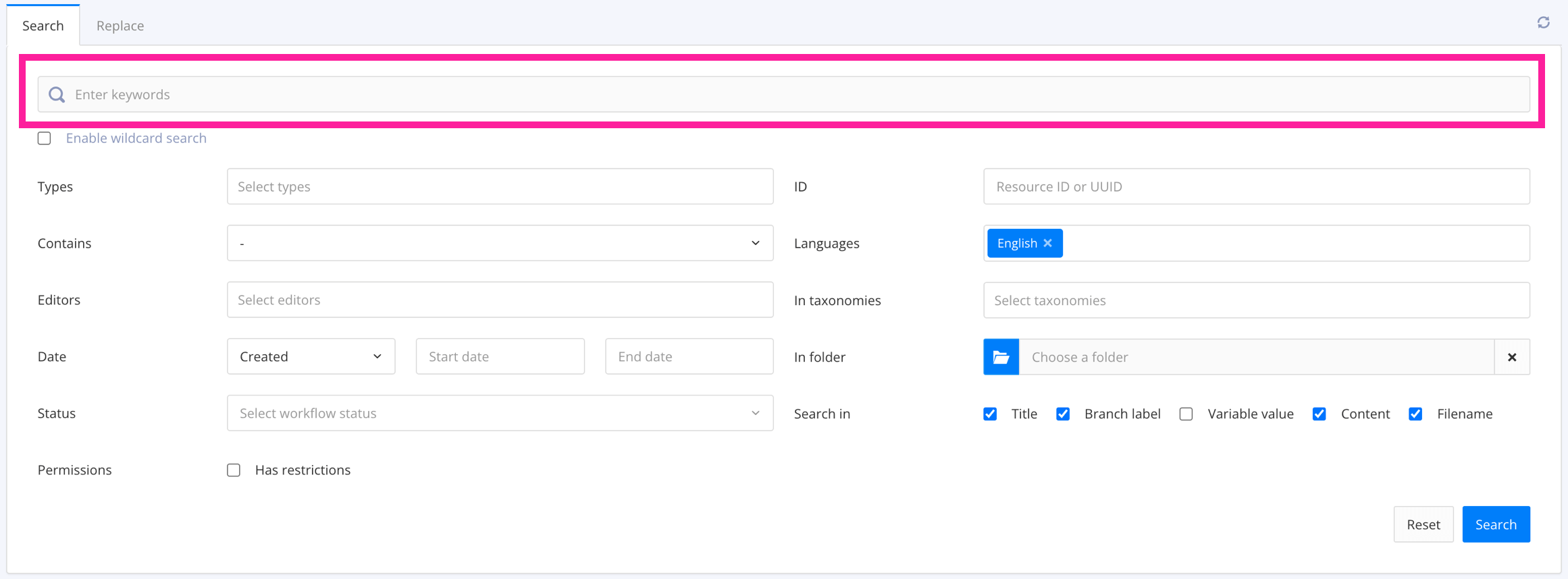Click the Reset button
Viewport: 1568px width, 579px height.
click(x=1423, y=524)
